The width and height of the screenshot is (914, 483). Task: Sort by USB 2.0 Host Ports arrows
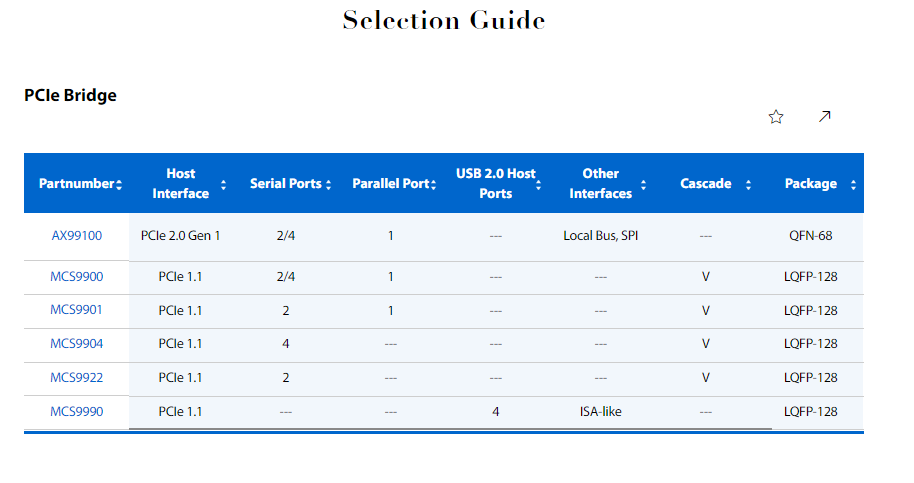[x=538, y=185]
